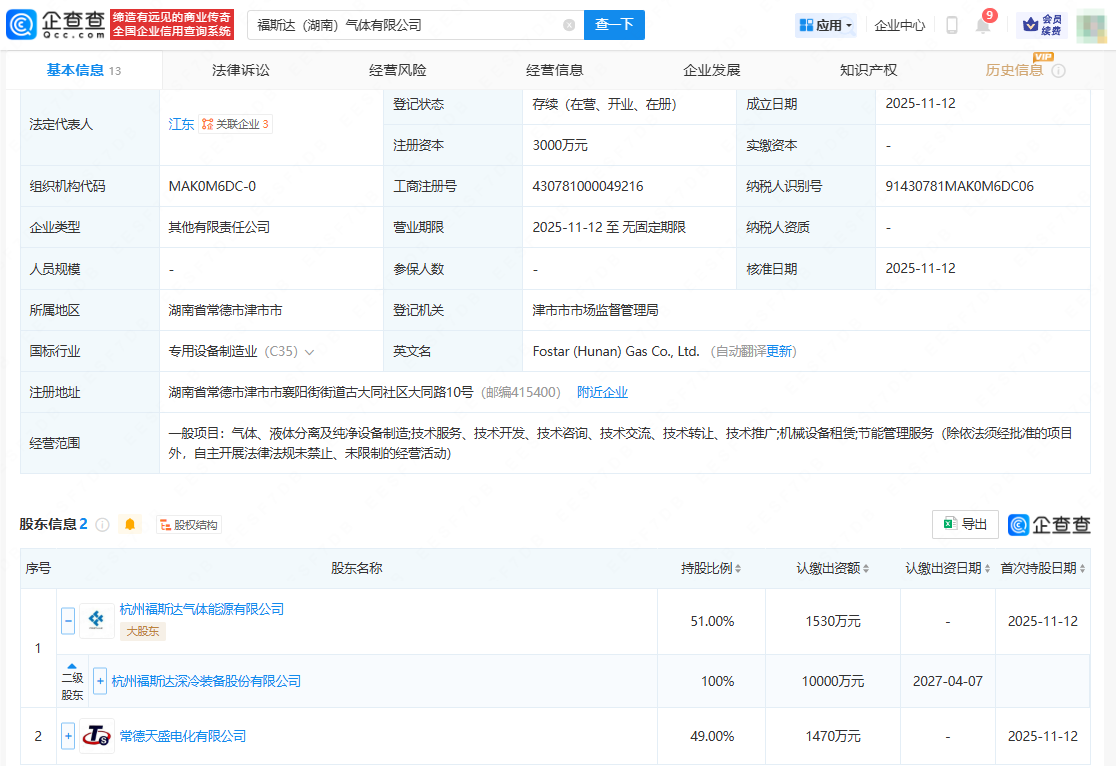This screenshot has height=766, width=1116.
Task: Export shareholder table with 导出 button
Action: click(x=964, y=524)
